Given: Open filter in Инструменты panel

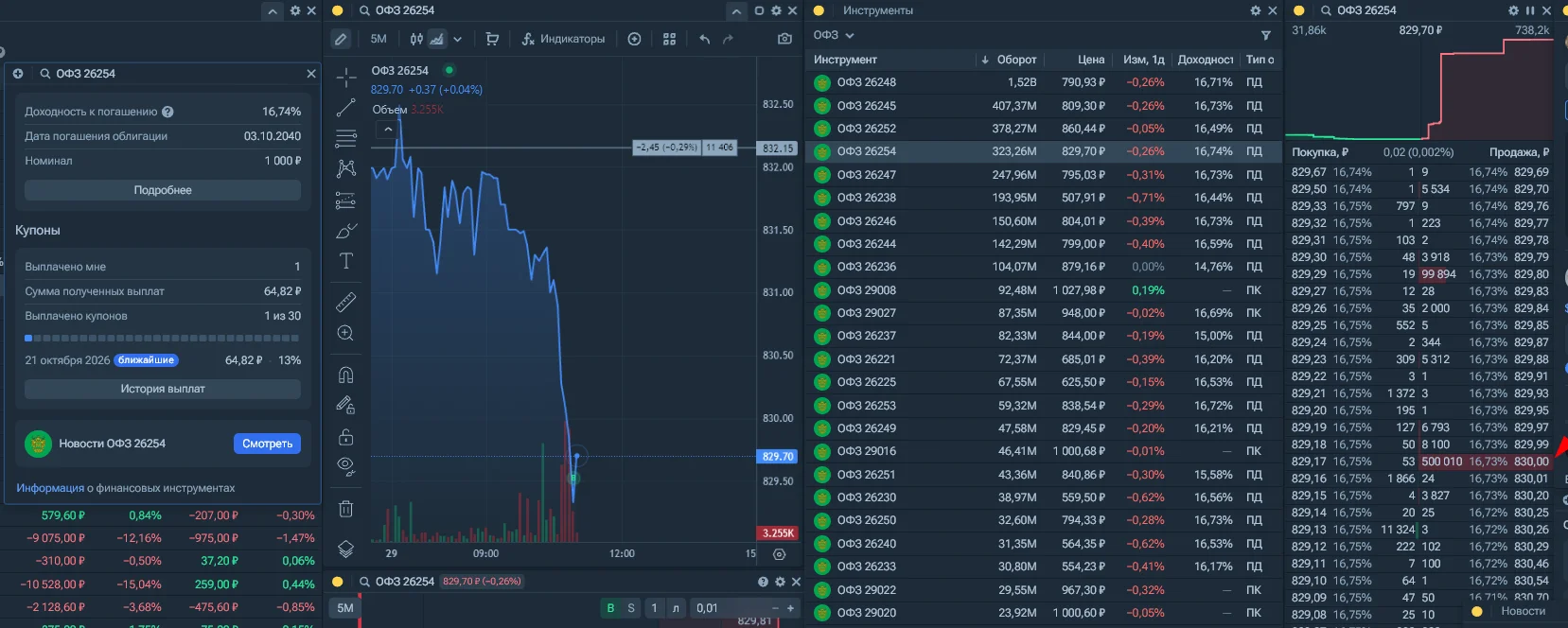Looking at the screenshot, I should pos(1266,35).
